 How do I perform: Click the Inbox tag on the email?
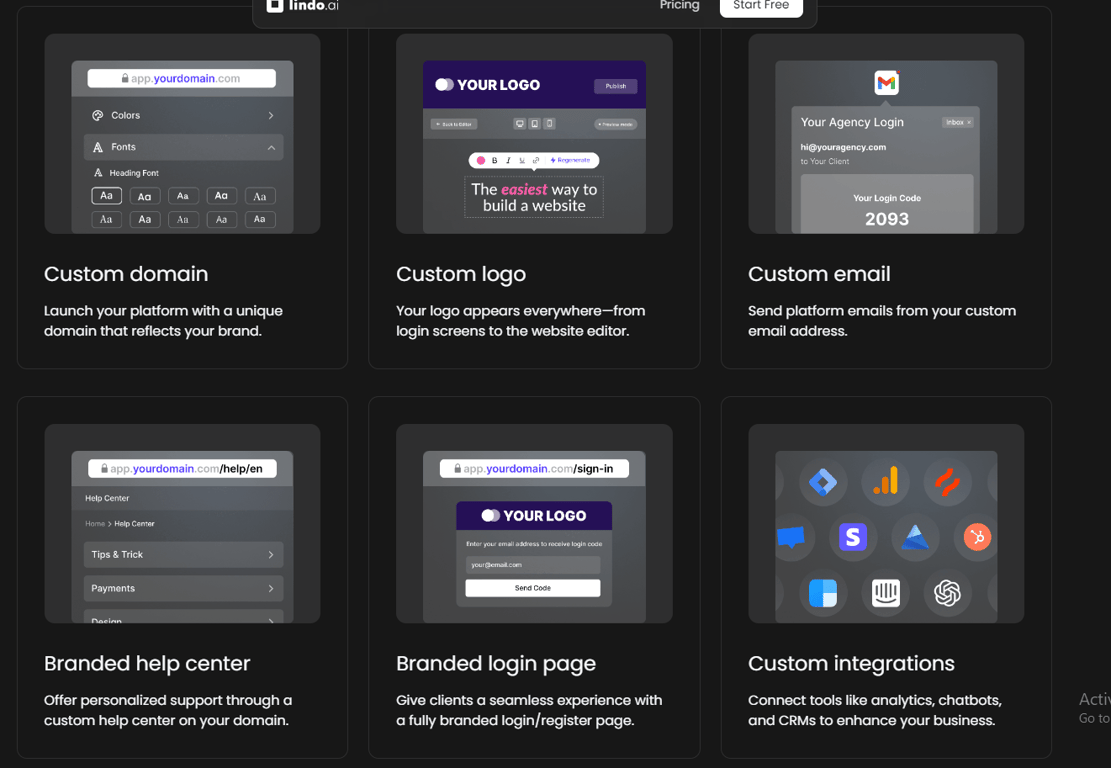[x=958, y=123]
